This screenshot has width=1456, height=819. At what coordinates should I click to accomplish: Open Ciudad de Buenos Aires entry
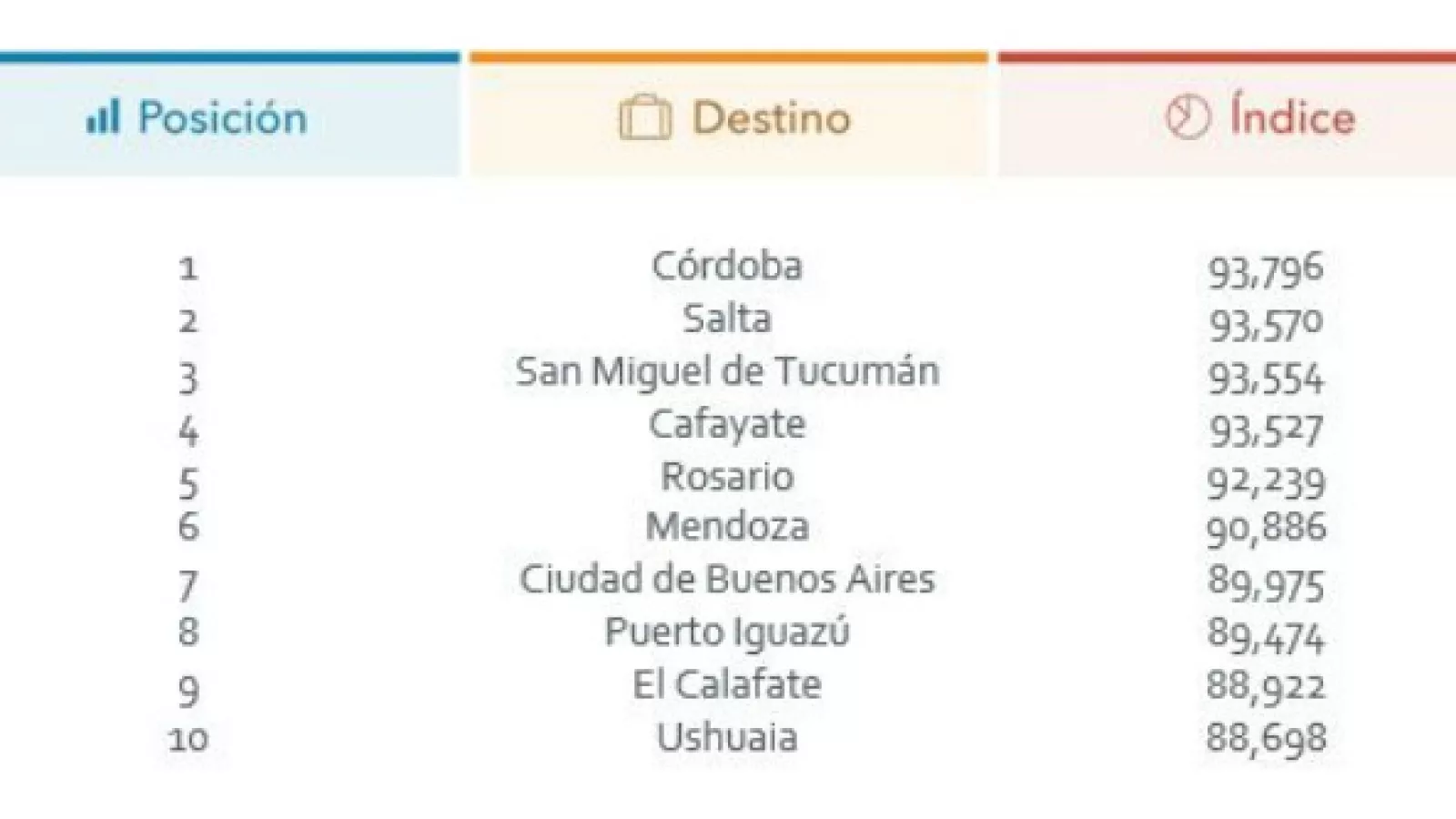point(727,579)
